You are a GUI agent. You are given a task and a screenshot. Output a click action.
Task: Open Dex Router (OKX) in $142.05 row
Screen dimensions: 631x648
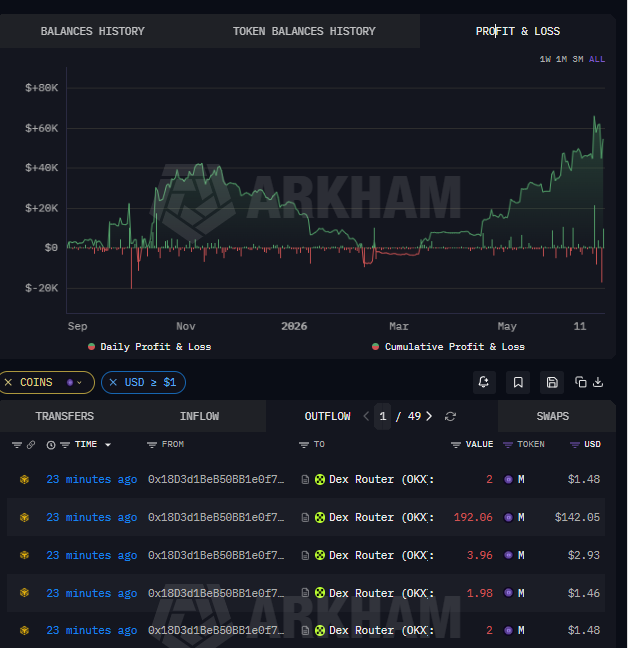point(382,517)
